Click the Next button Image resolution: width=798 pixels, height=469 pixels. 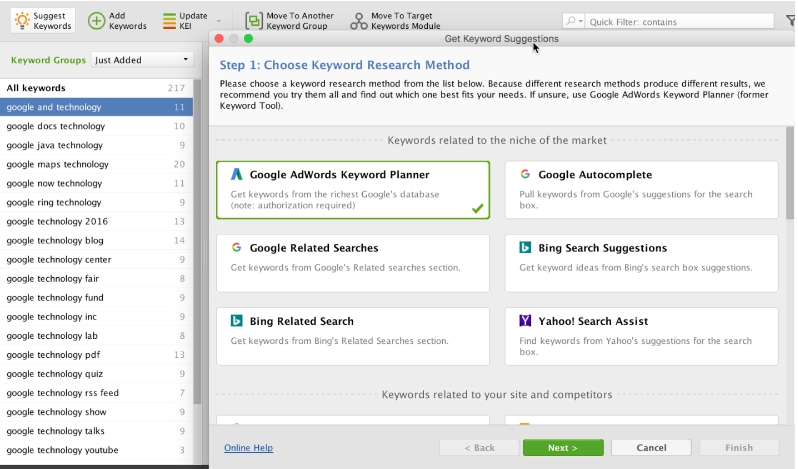[563, 448]
